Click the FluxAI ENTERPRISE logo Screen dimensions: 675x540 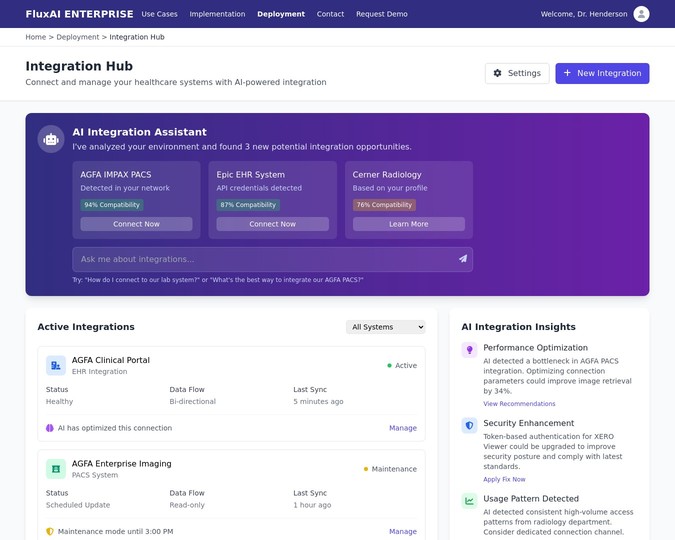79,14
